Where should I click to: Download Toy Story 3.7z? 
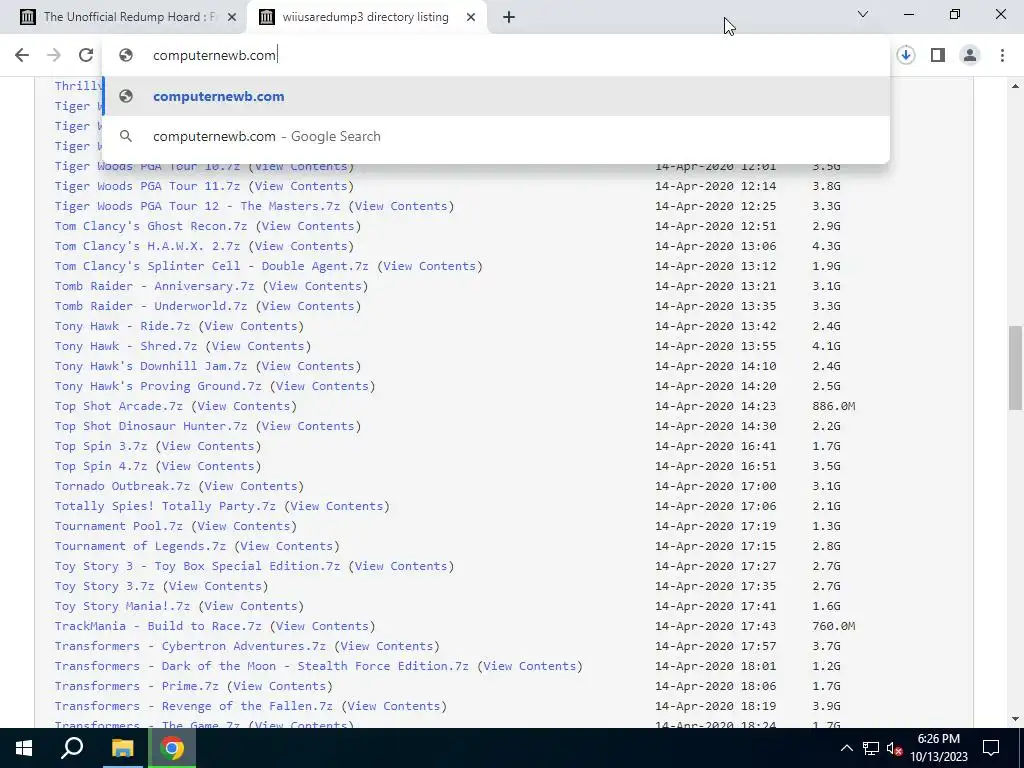point(104,586)
